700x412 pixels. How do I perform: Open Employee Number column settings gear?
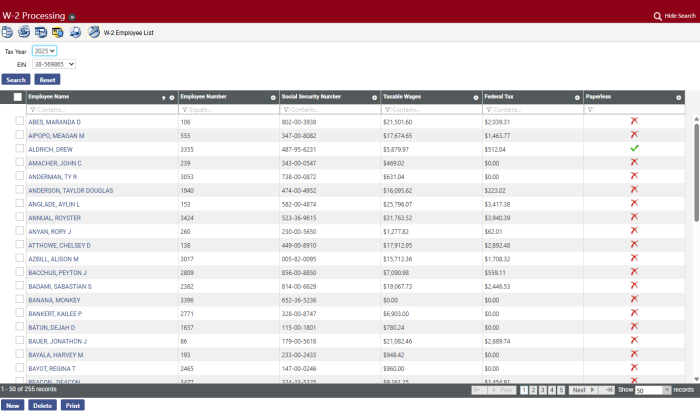pyautogui.click(x=273, y=97)
